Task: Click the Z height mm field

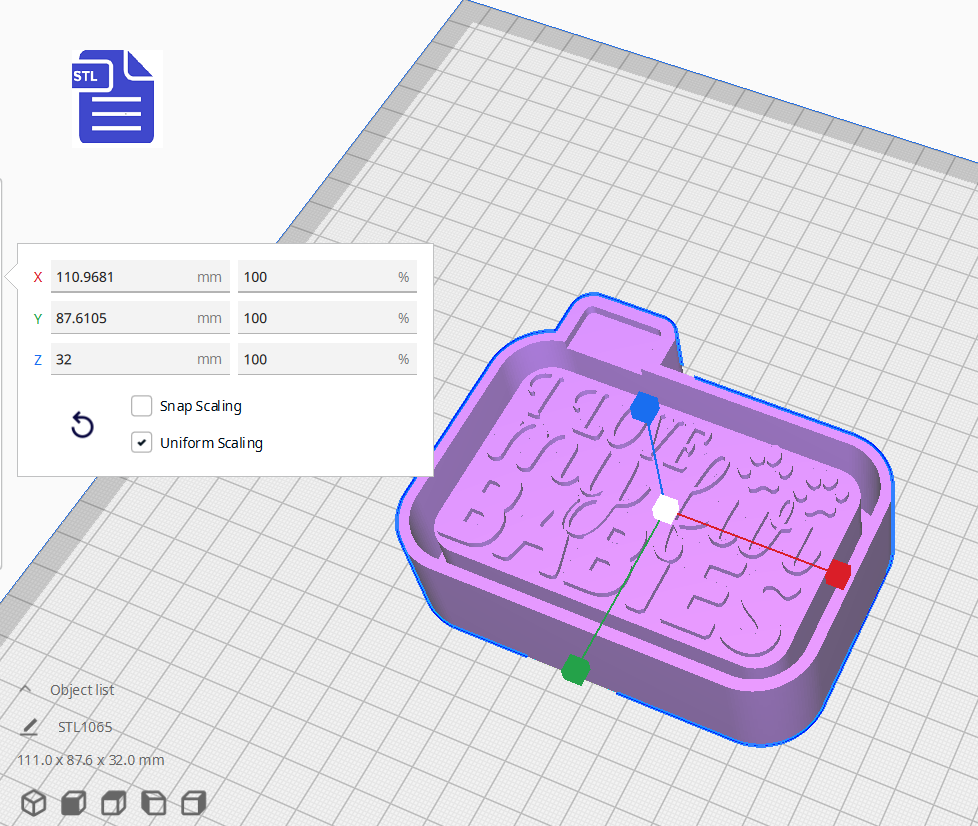Action: point(120,359)
